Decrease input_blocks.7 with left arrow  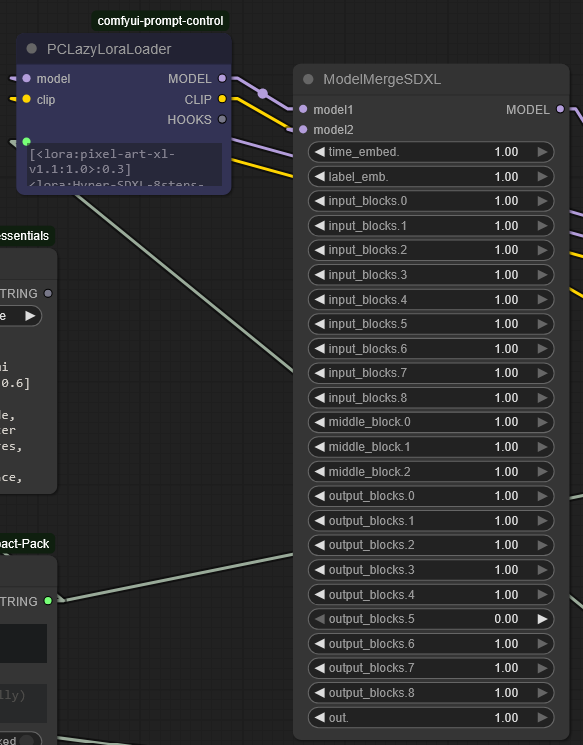[x=319, y=373]
